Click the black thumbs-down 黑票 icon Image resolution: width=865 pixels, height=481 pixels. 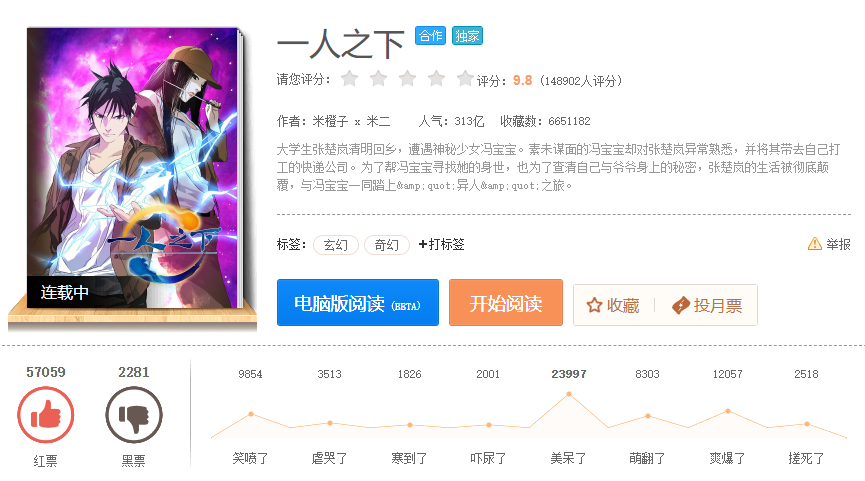(134, 415)
